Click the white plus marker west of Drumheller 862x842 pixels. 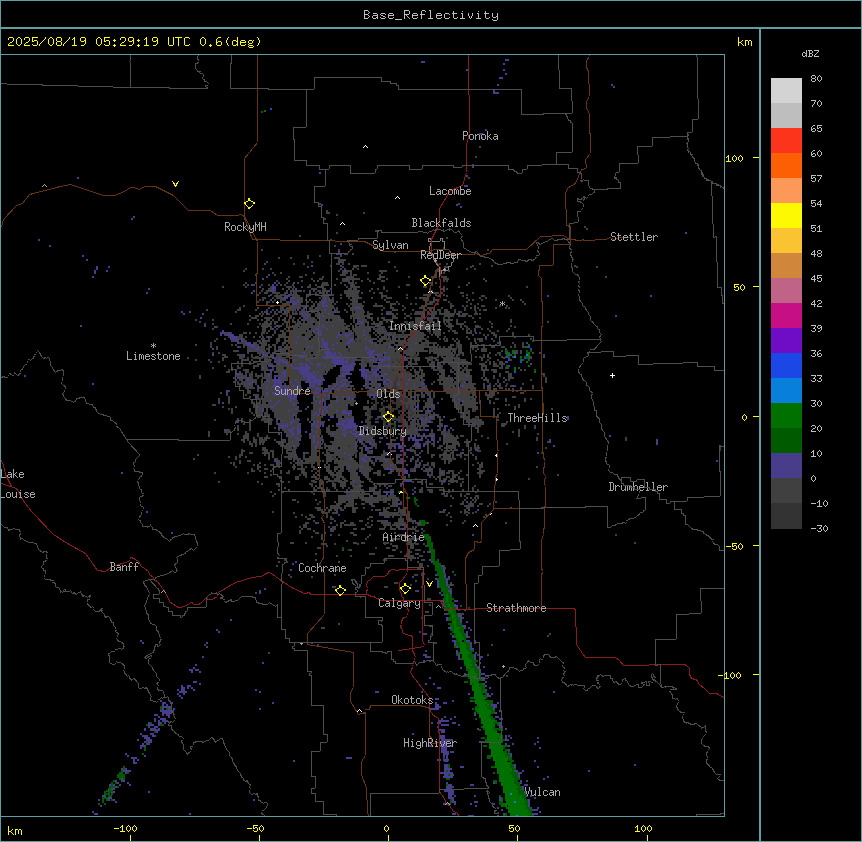point(612,375)
